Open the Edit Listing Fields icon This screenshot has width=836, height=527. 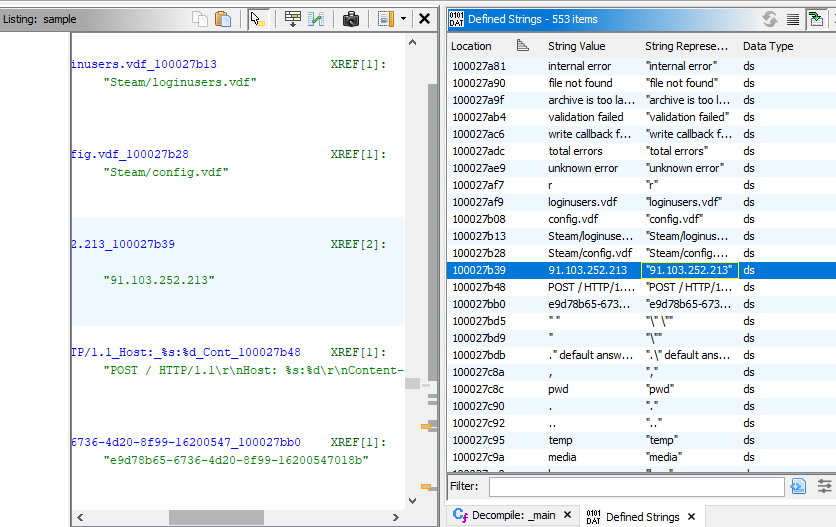click(x=292, y=19)
